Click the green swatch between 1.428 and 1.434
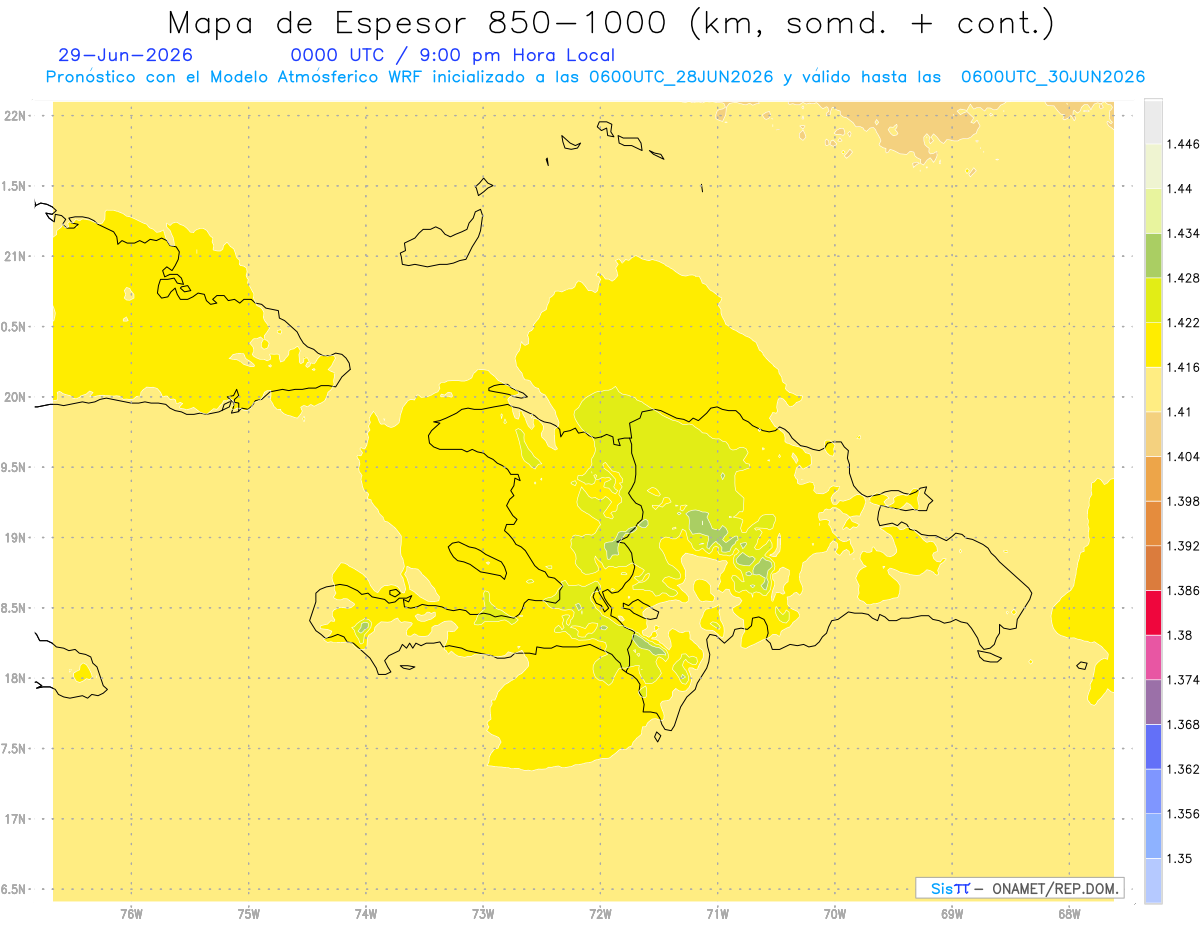This screenshot has width=1200, height=927. (1153, 255)
